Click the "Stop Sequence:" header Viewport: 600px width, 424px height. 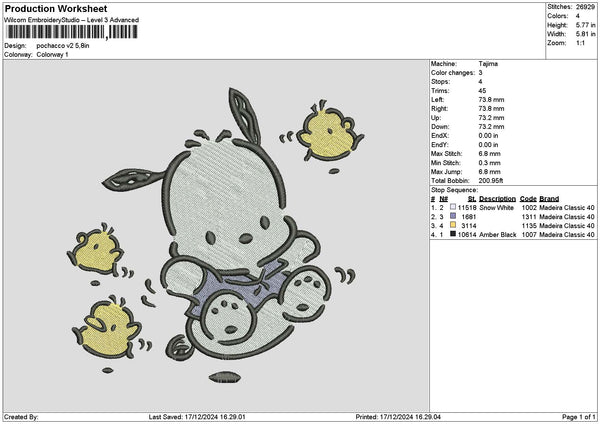coord(455,190)
